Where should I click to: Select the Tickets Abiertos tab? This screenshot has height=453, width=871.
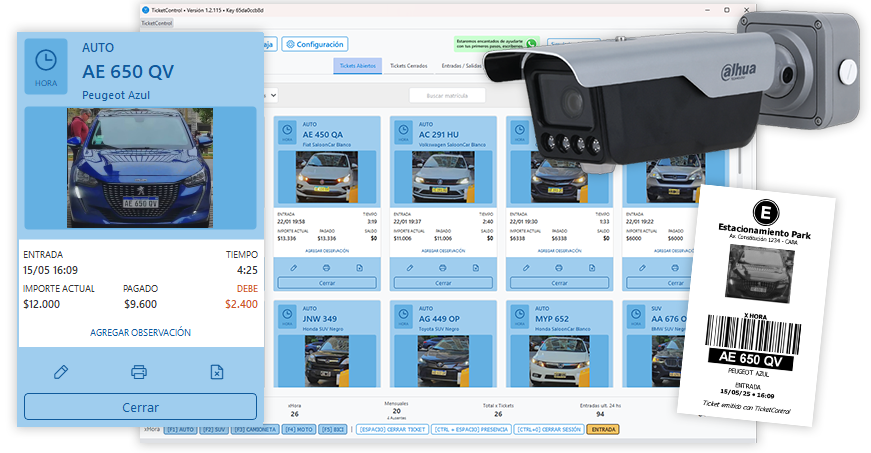pyautogui.click(x=360, y=66)
